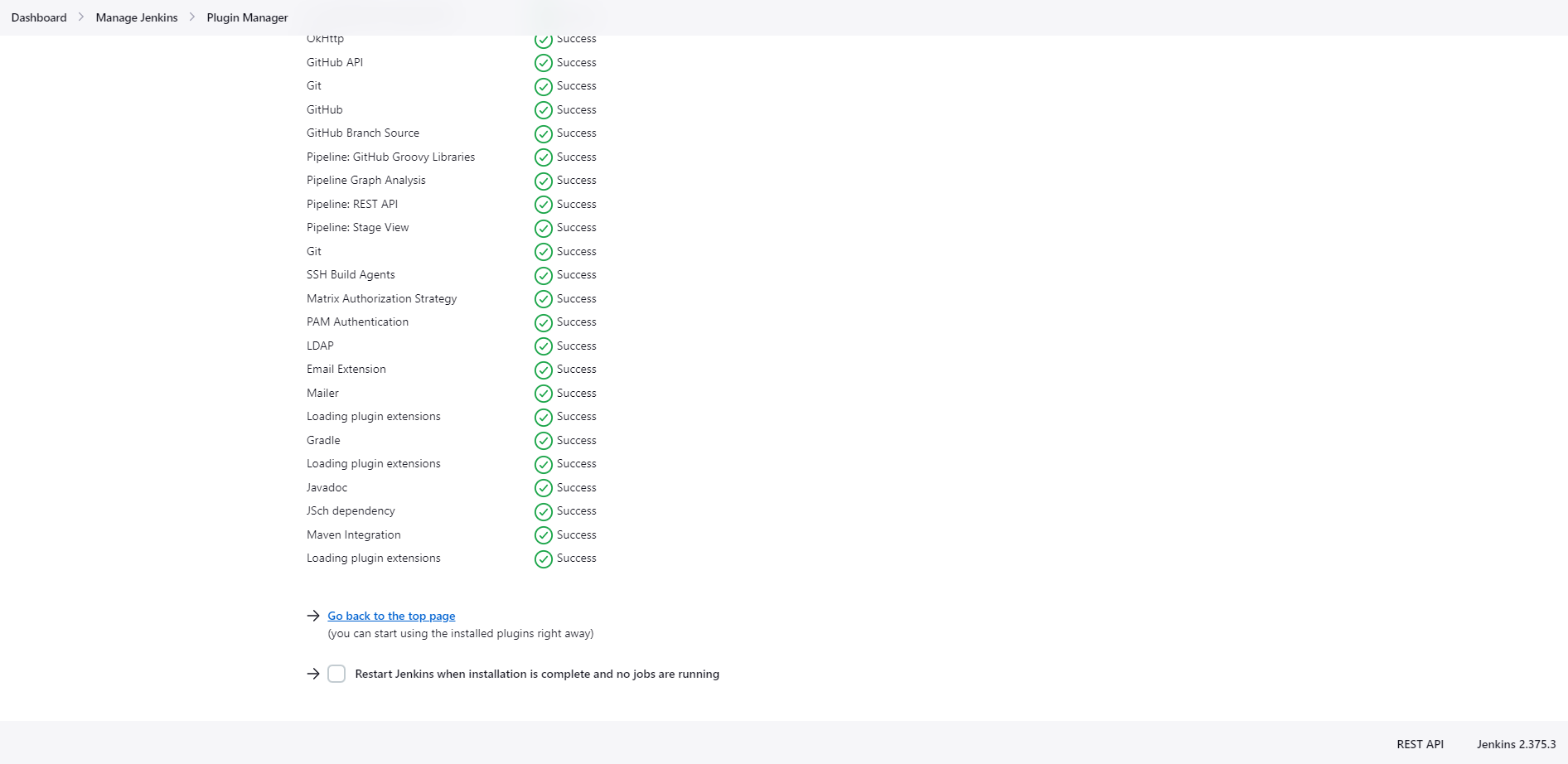Select the Success indicator for Pipeline: Stage View
Viewport: 1568px width, 764px height.
coord(544,228)
